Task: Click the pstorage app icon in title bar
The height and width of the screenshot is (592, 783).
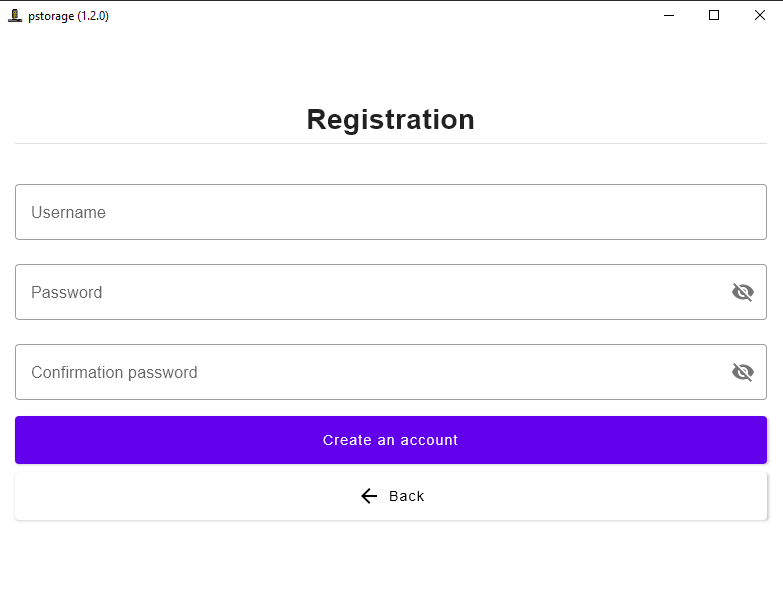Action: click(x=14, y=15)
